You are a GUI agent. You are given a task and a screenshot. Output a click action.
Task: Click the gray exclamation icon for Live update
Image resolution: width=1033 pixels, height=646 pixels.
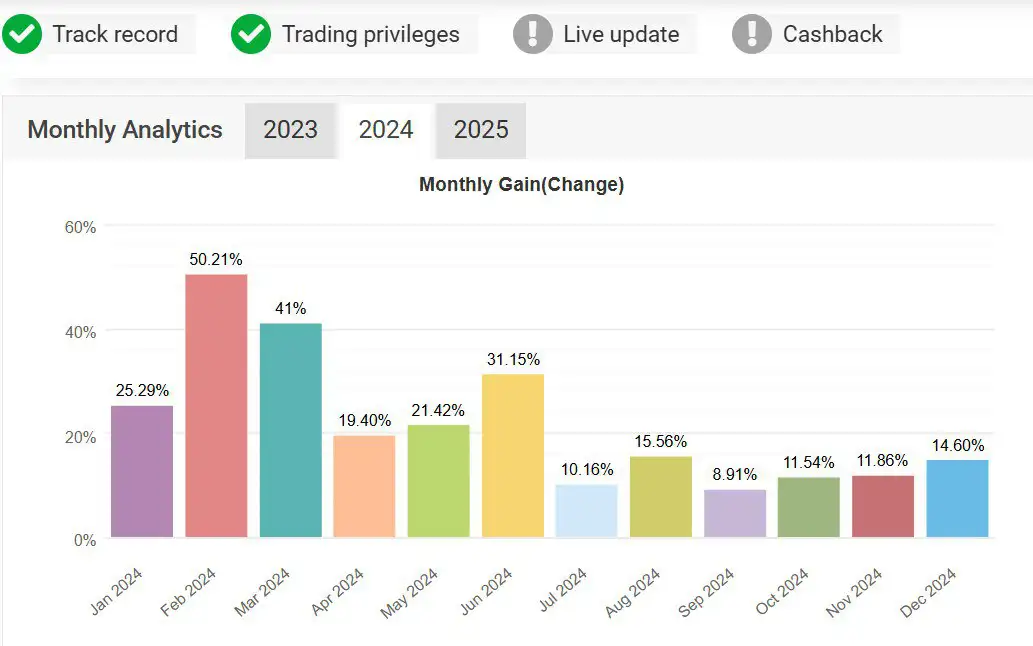click(533, 34)
